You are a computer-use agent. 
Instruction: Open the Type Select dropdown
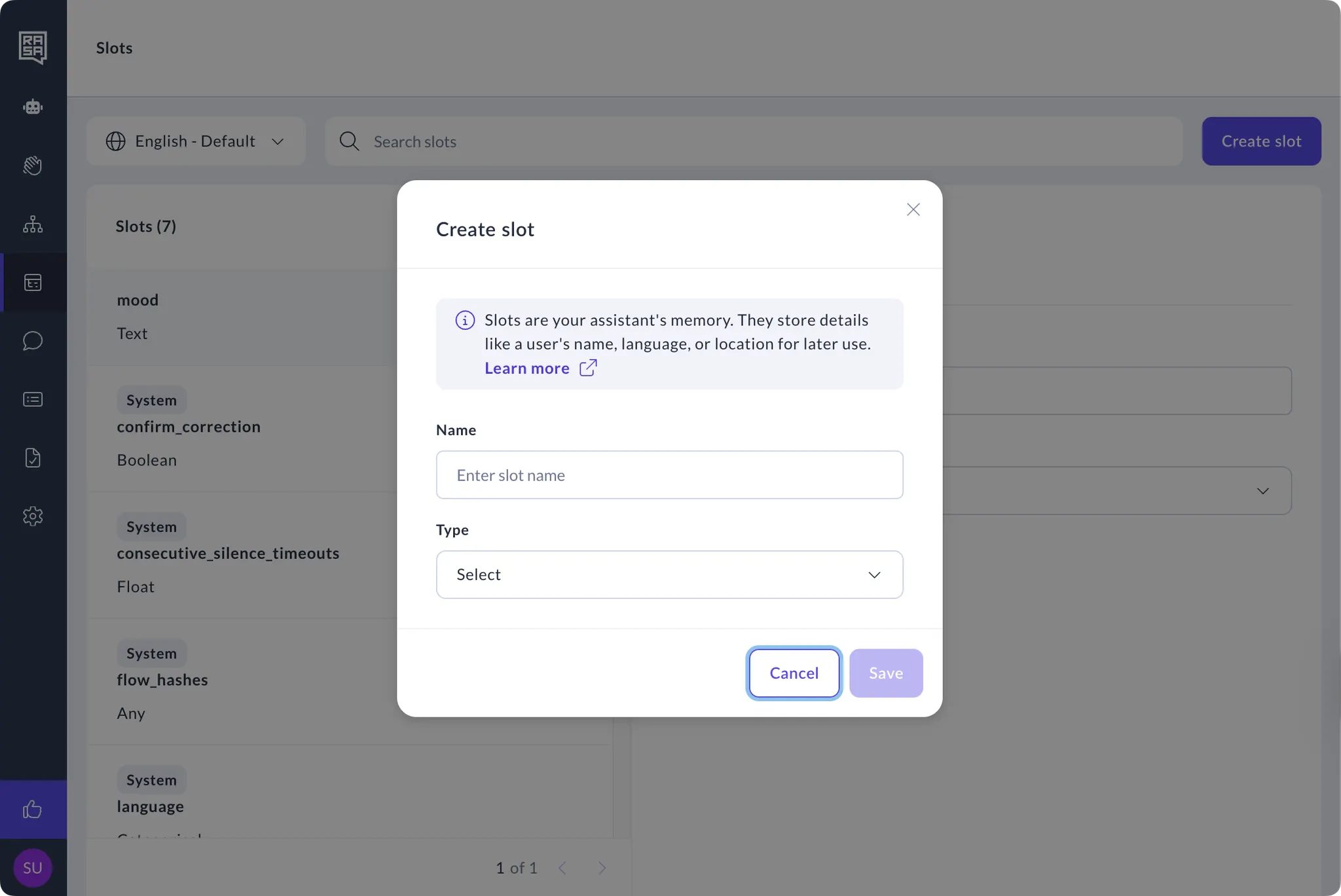point(669,575)
